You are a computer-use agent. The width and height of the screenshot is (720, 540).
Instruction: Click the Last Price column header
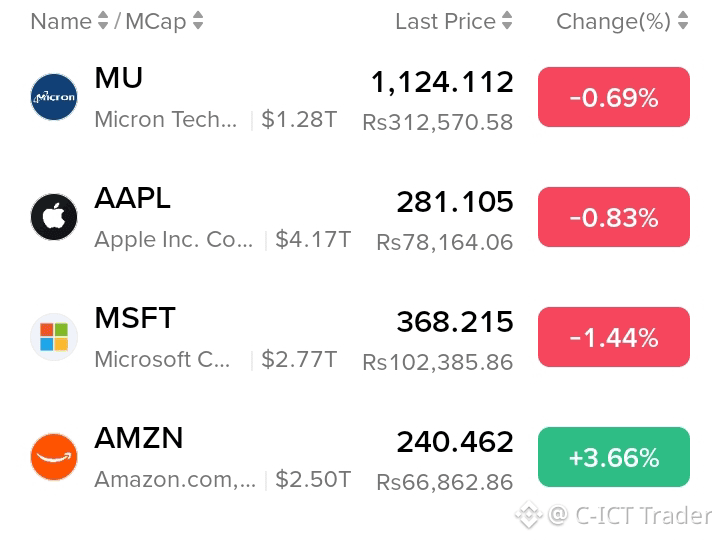pos(445,21)
